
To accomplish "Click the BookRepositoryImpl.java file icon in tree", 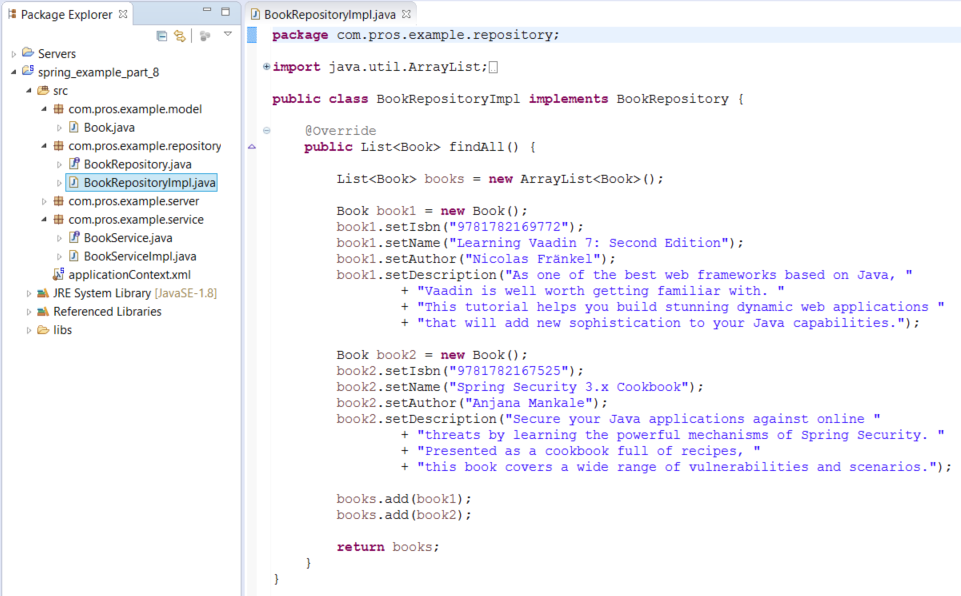I will (x=74, y=182).
